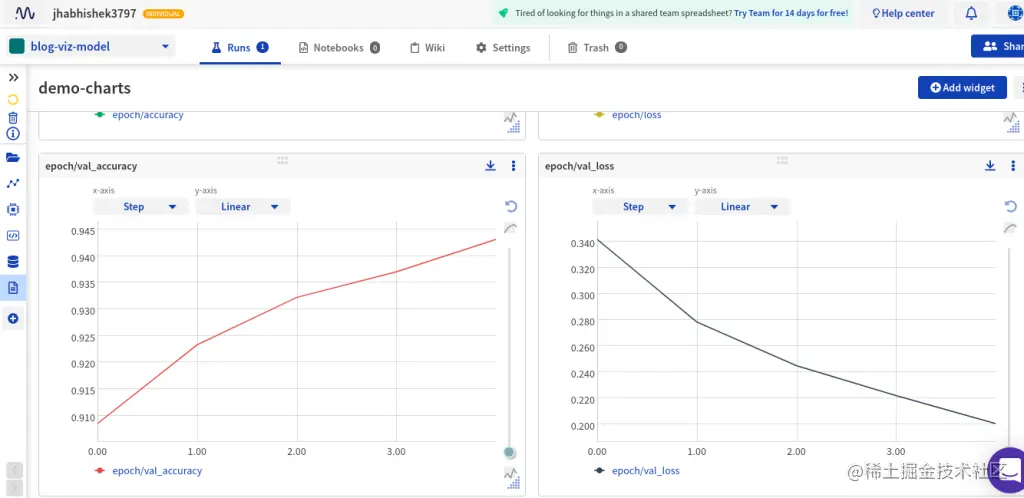The width and height of the screenshot is (1024, 498).
Task: Click the previous arrow at sidebar bottom
Action: [x=15, y=470]
